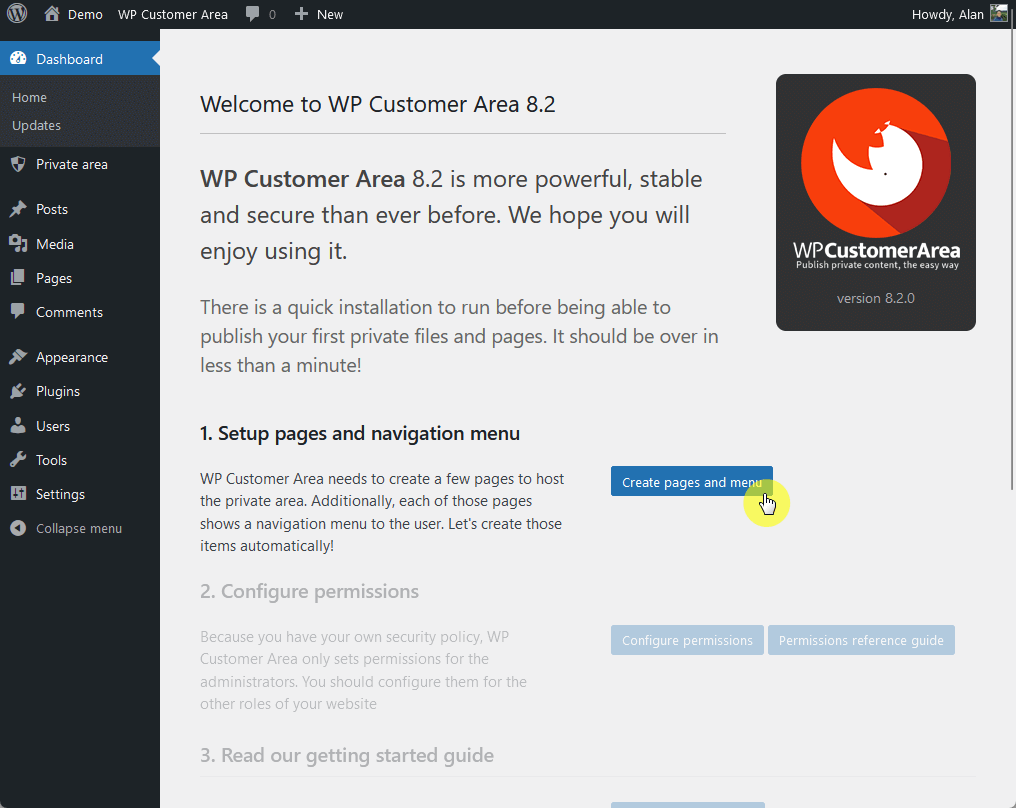The height and width of the screenshot is (808, 1016).
Task: Click the Pages icon in sidebar
Action: [18, 278]
